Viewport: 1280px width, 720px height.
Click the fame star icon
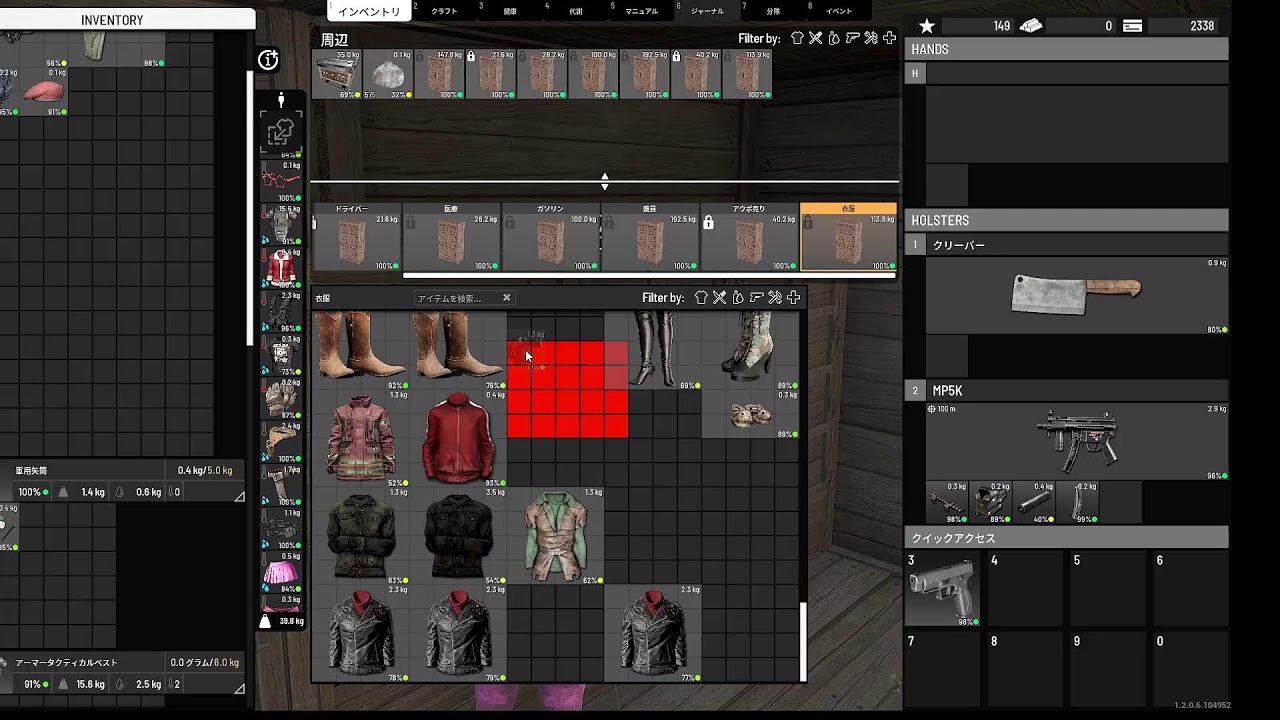point(927,26)
